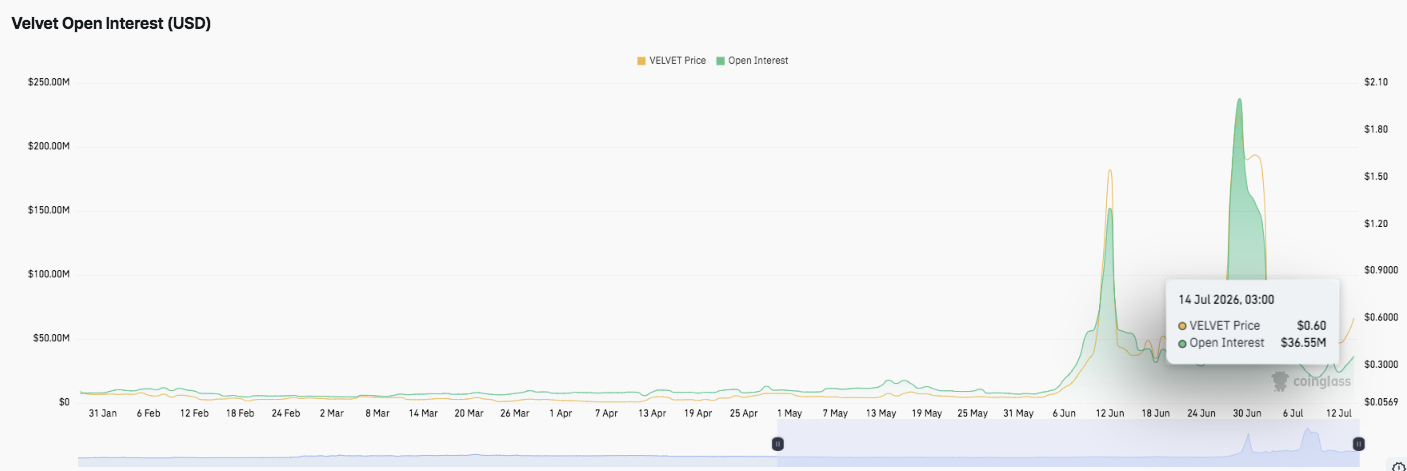Image resolution: width=1407 pixels, height=471 pixels.
Task: Click the highlighted selected range in the navigator
Action: pos(1068,443)
